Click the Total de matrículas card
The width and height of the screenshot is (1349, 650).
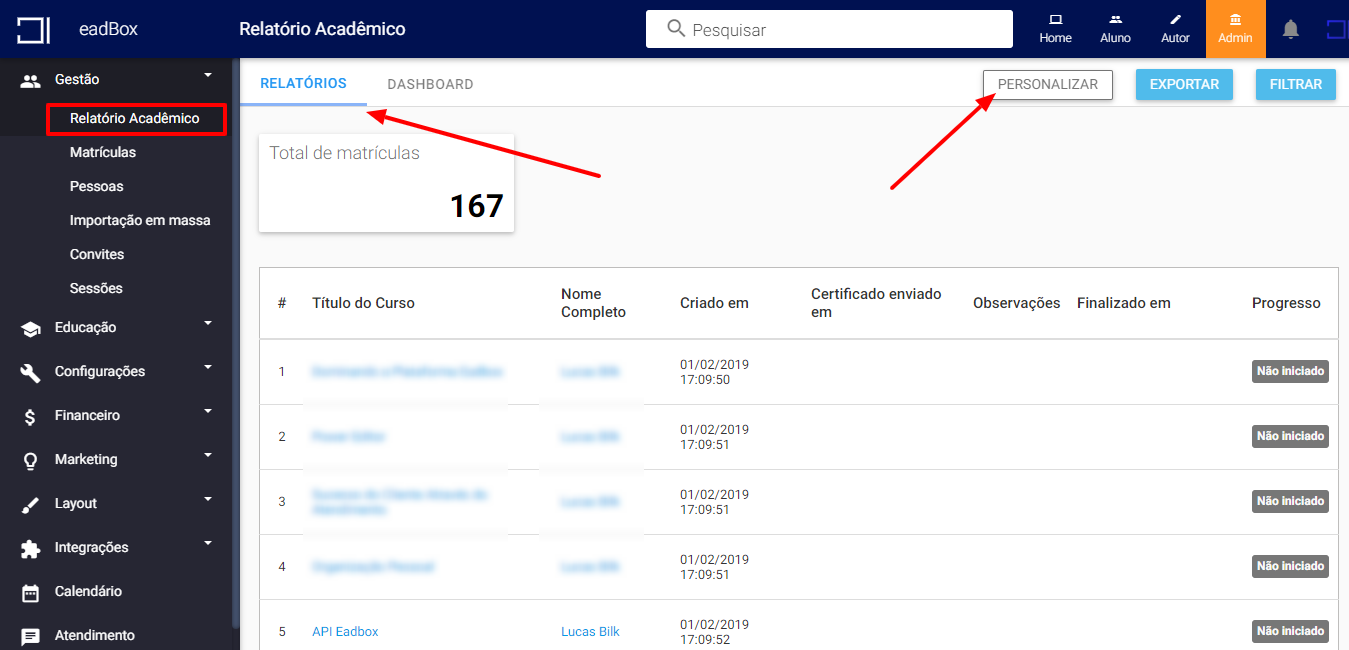coord(386,183)
